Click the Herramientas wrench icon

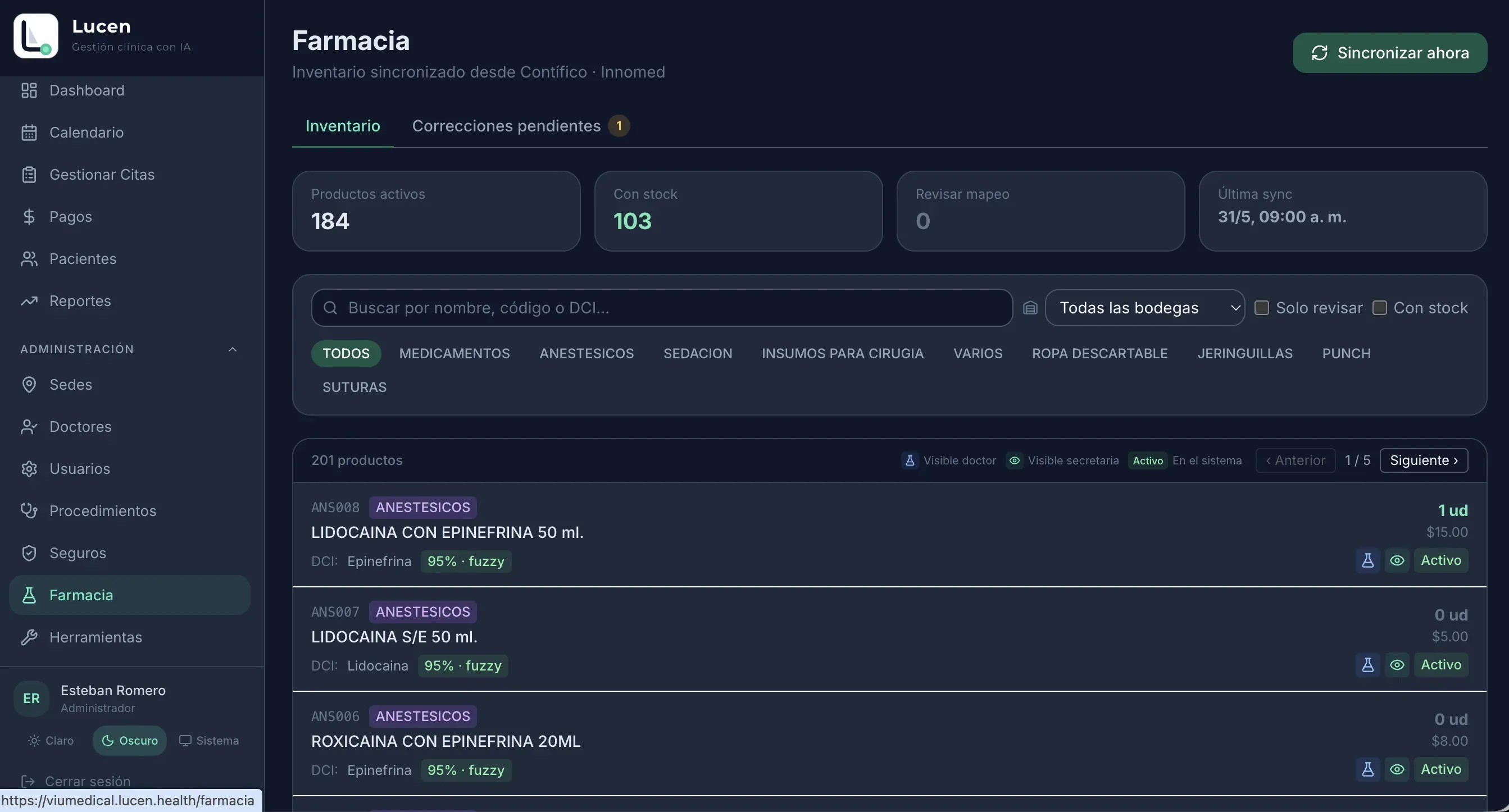tap(29, 637)
